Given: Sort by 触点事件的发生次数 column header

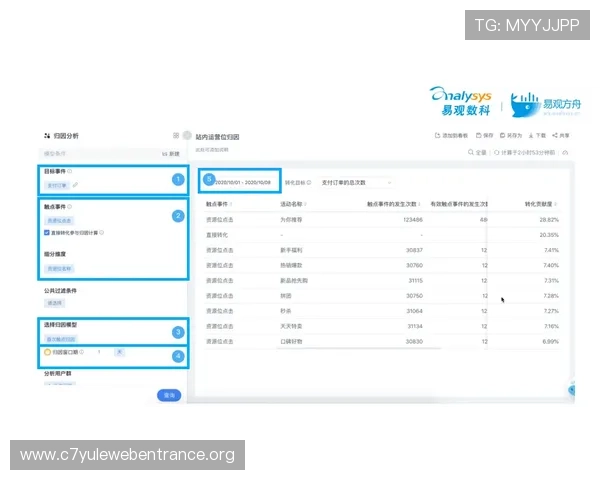Looking at the screenshot, I should pos(394,204).
